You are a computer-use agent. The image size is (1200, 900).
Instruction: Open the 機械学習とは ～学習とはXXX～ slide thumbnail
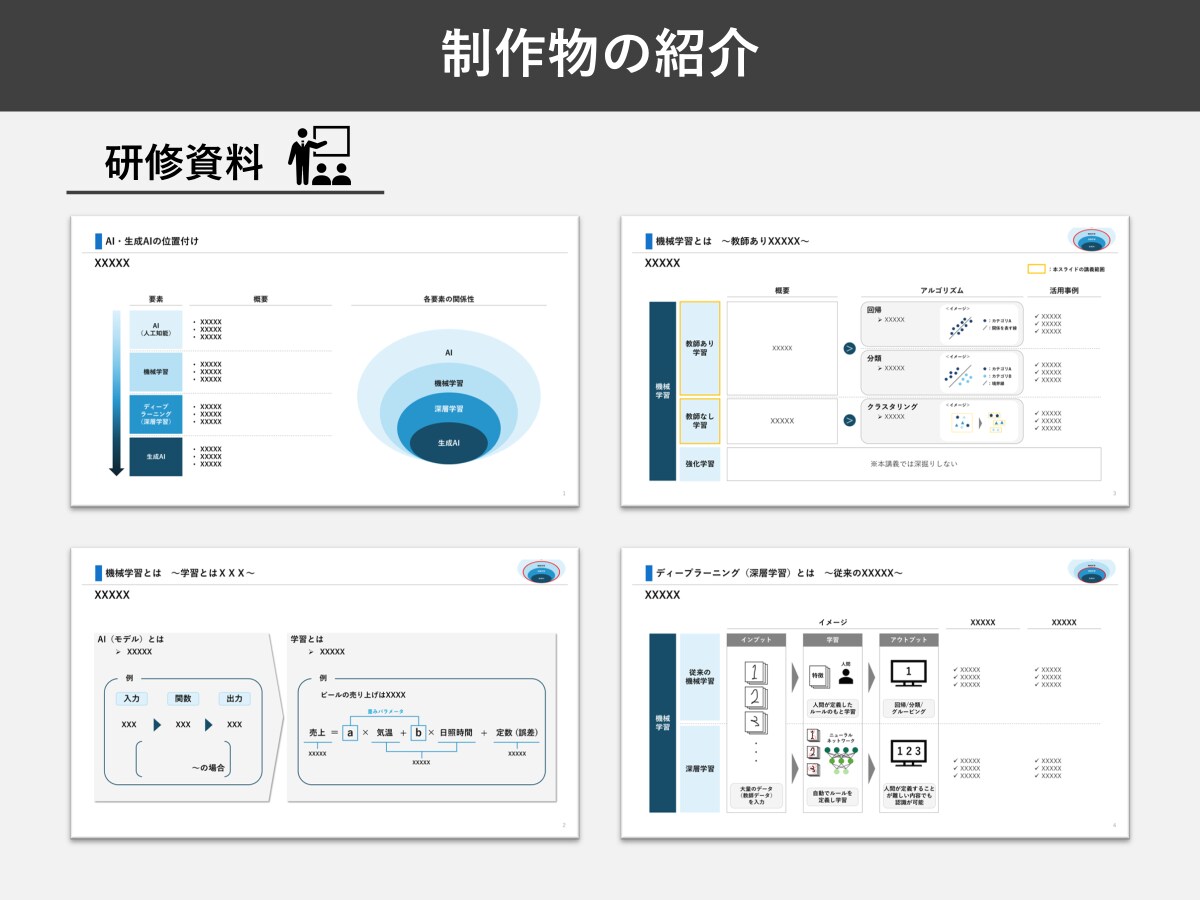pyautogui.click(x=324, y=693)
